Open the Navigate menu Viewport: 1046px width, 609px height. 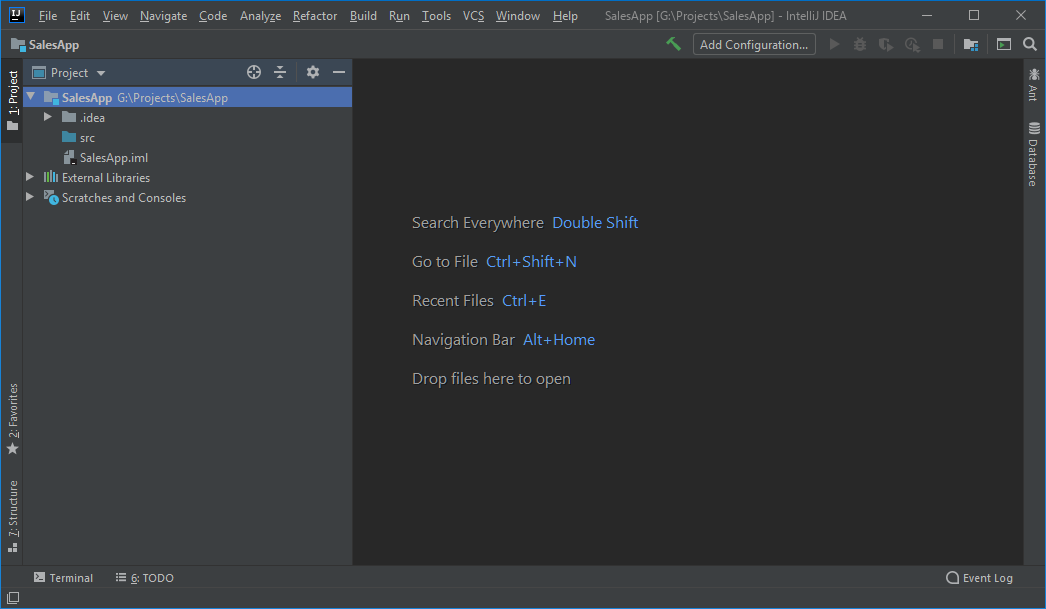(163, 15)
